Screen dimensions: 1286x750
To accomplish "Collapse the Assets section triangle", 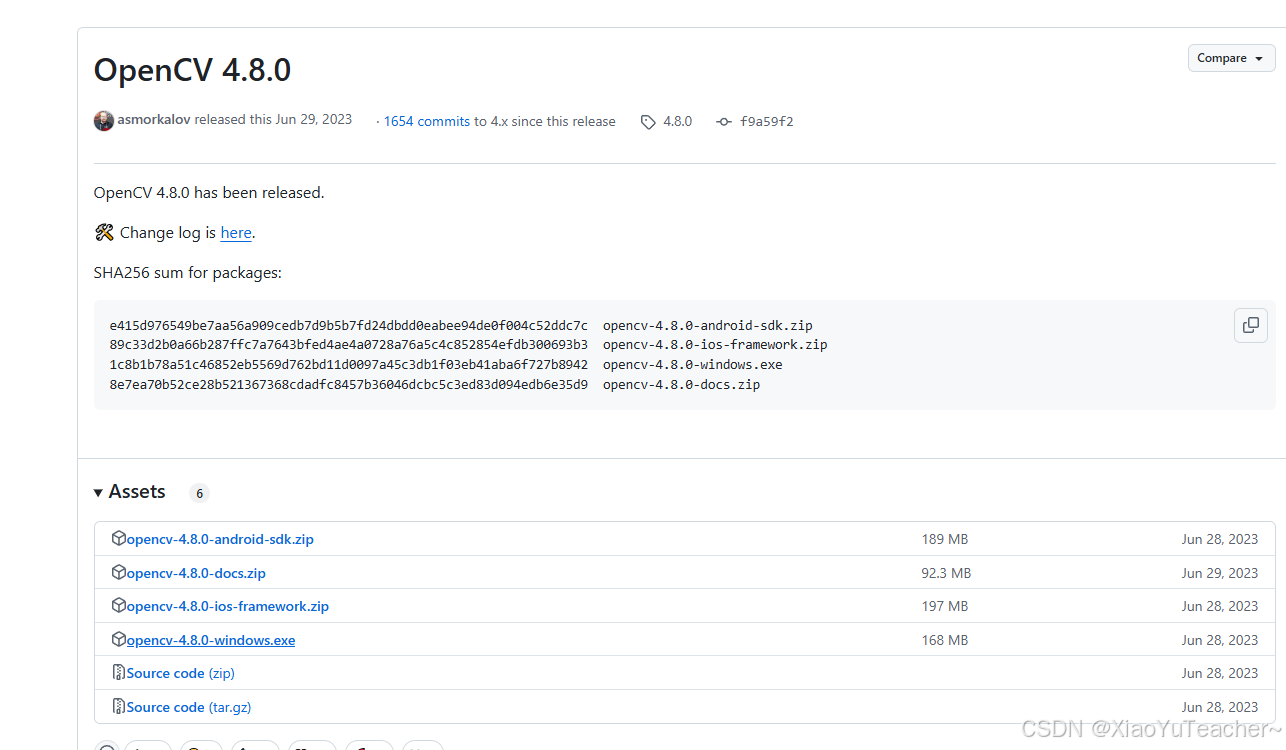I will 98,493.
